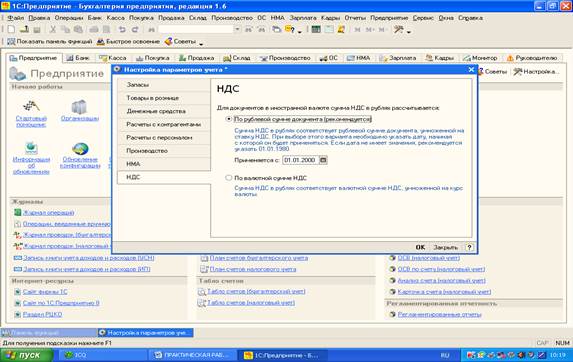Image resolution: width=573 pixels, height=362 pixels.
Task: Open the Зарплата menu
Action: pos(303,18)
